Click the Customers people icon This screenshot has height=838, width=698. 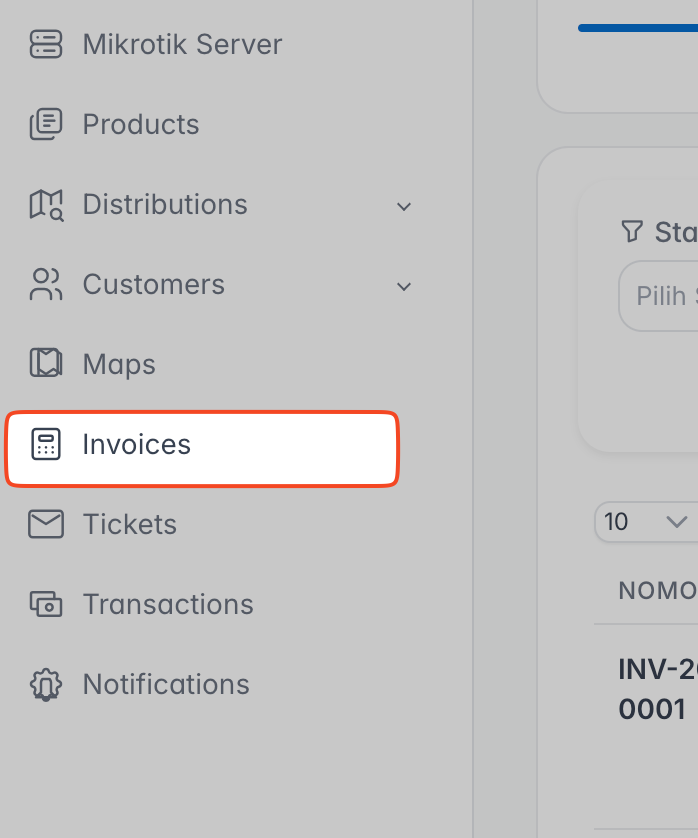tap(46, 284)
